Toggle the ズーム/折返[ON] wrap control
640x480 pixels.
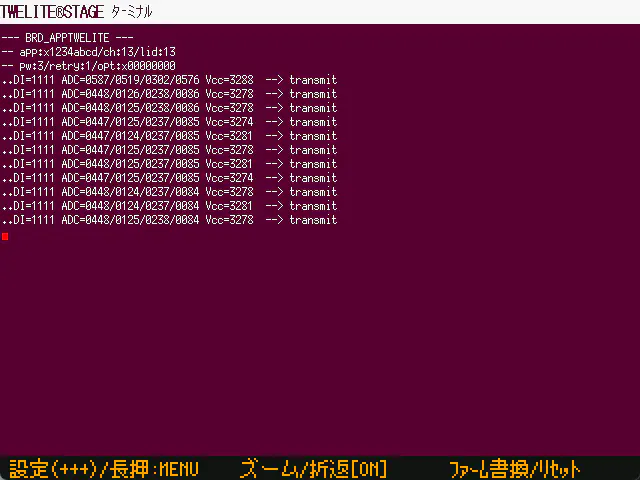pos(313,469)
